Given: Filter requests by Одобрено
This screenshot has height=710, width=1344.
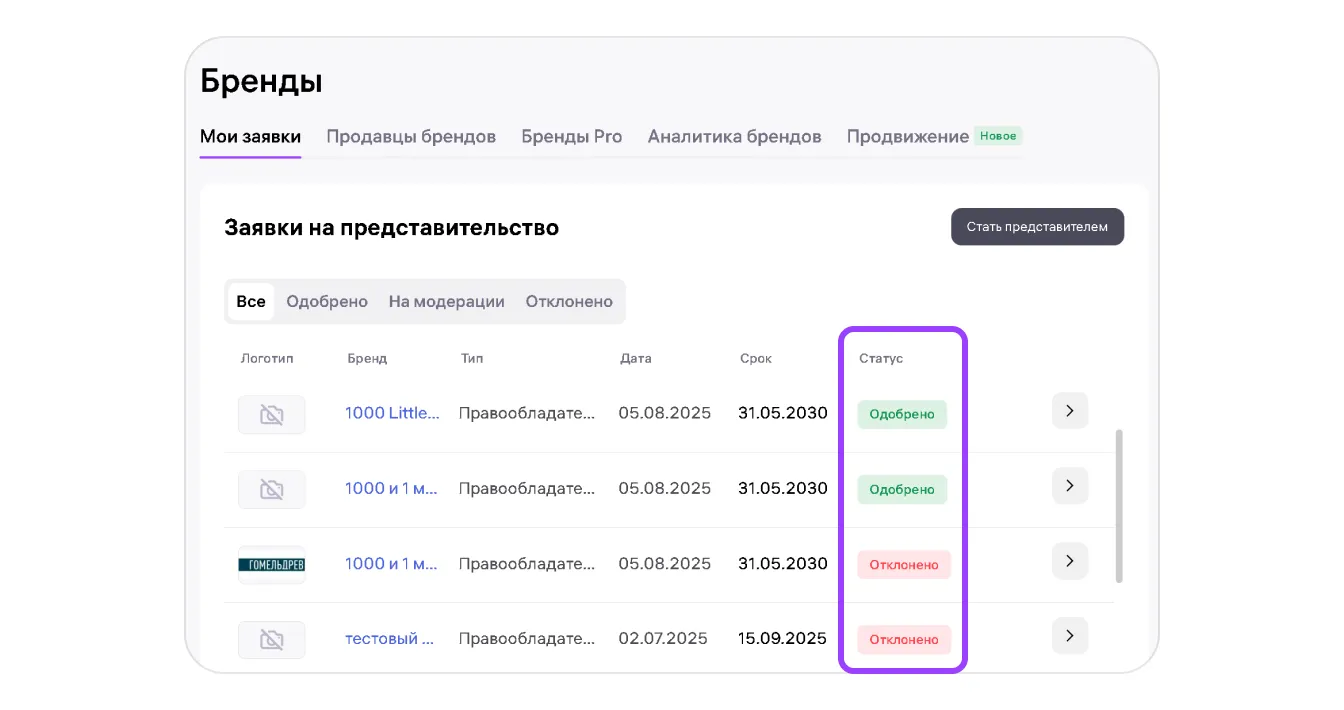Looking at the screenshot, I should [327, 301].
